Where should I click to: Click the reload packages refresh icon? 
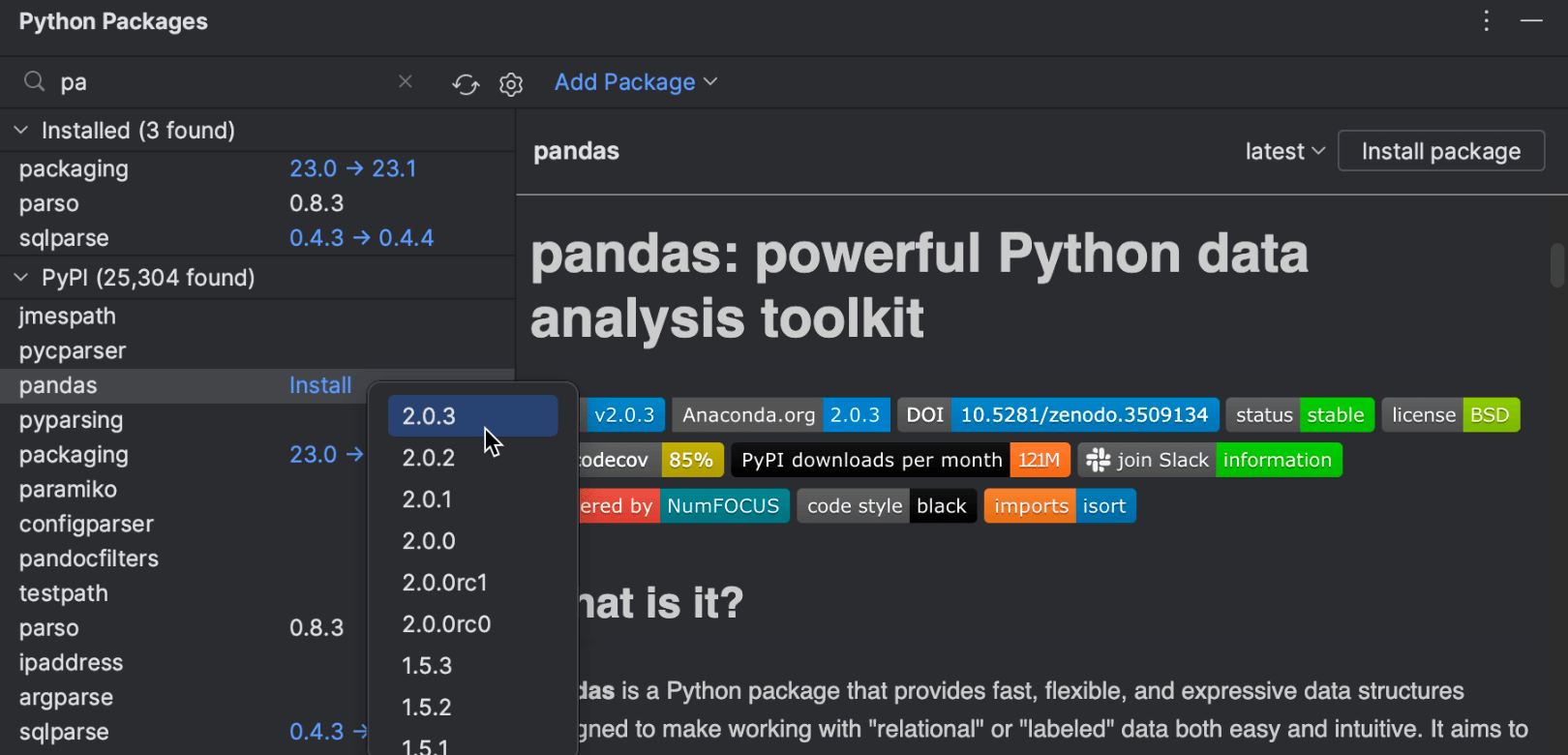(466, 84)
